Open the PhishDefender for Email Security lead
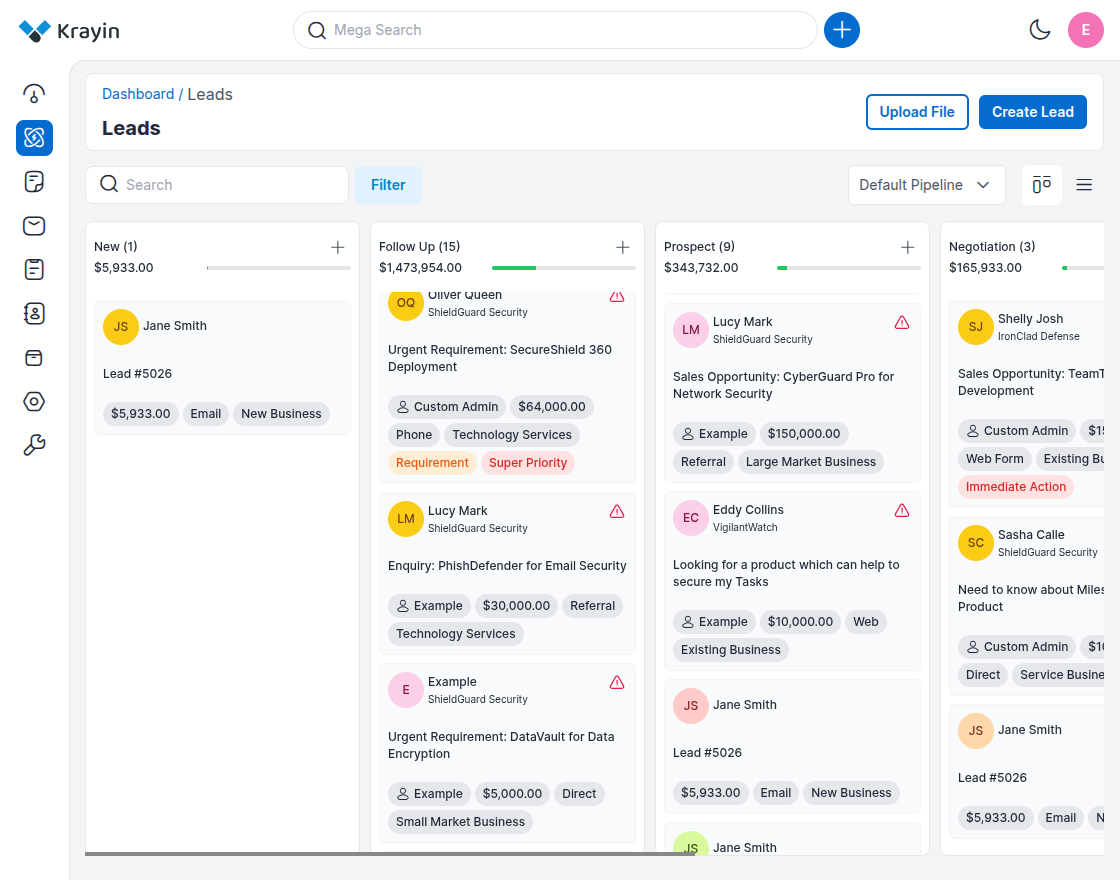Image resolution: width=1120 pixels, height=880 pixels. 507,566
